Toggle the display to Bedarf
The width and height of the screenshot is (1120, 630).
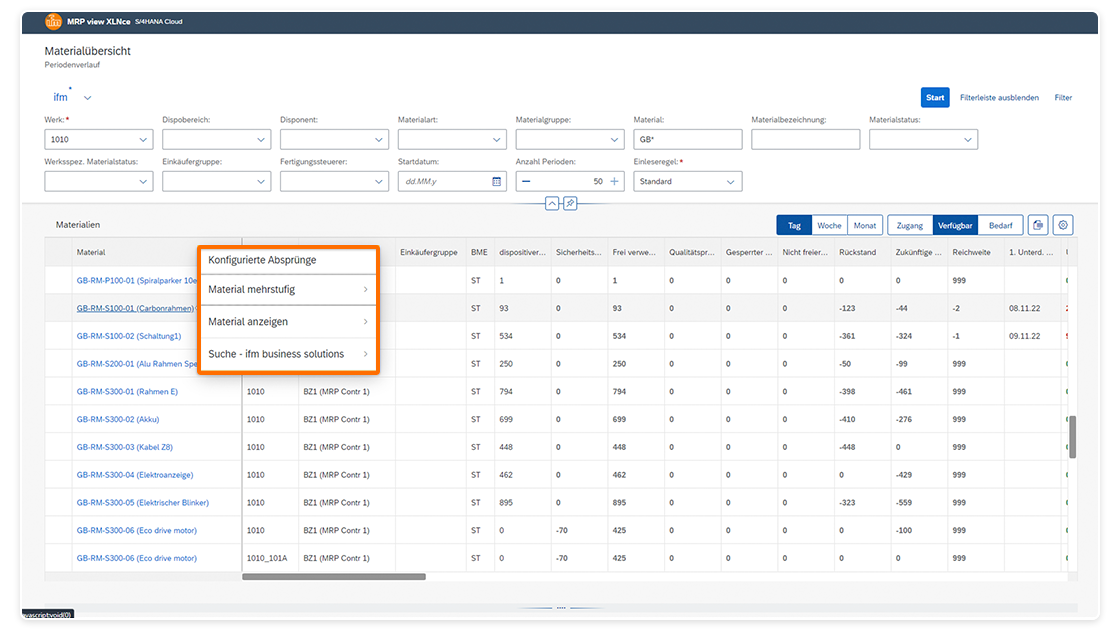pos(1000,225)
